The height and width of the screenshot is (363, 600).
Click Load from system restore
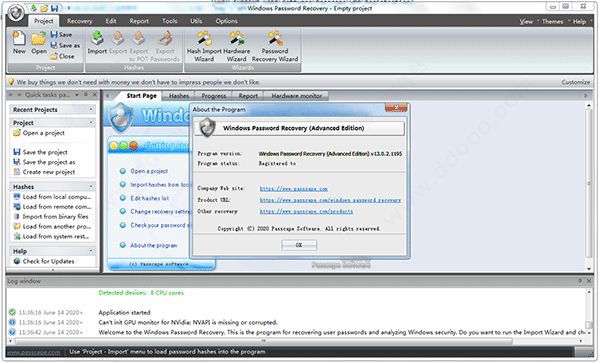click(52, 236)
